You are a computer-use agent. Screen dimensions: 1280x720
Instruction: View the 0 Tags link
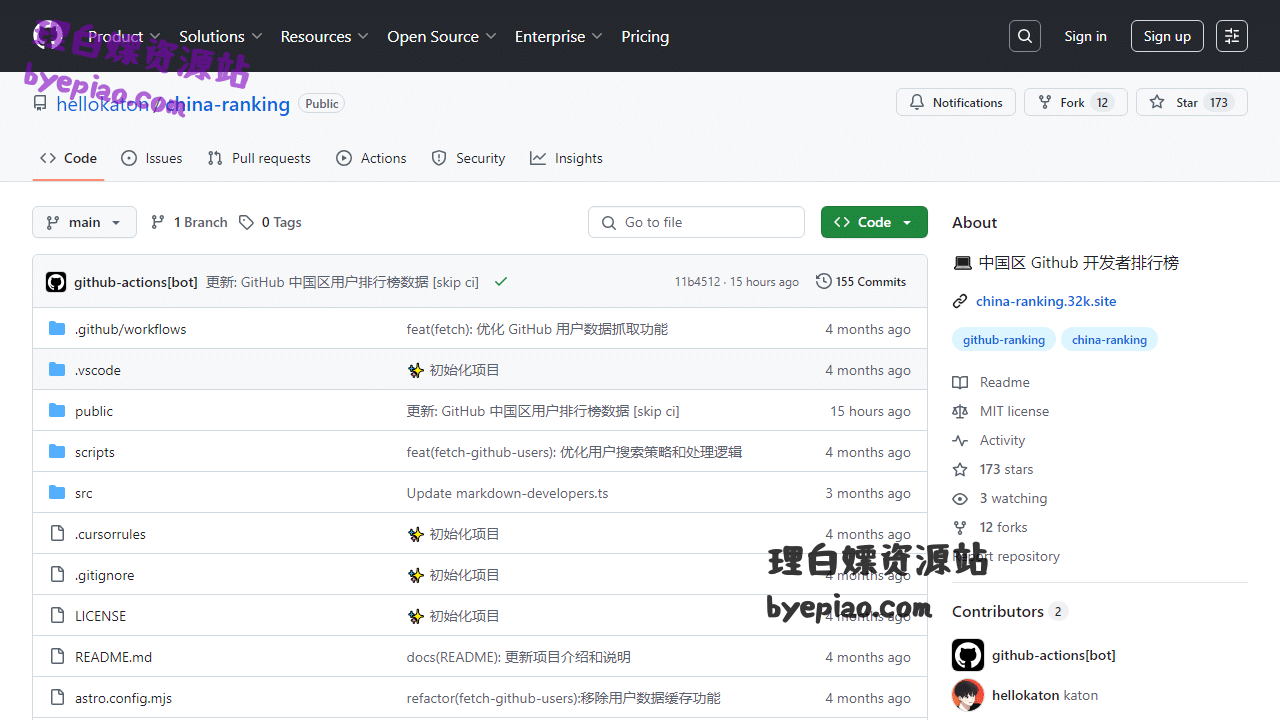click(270, 222)
